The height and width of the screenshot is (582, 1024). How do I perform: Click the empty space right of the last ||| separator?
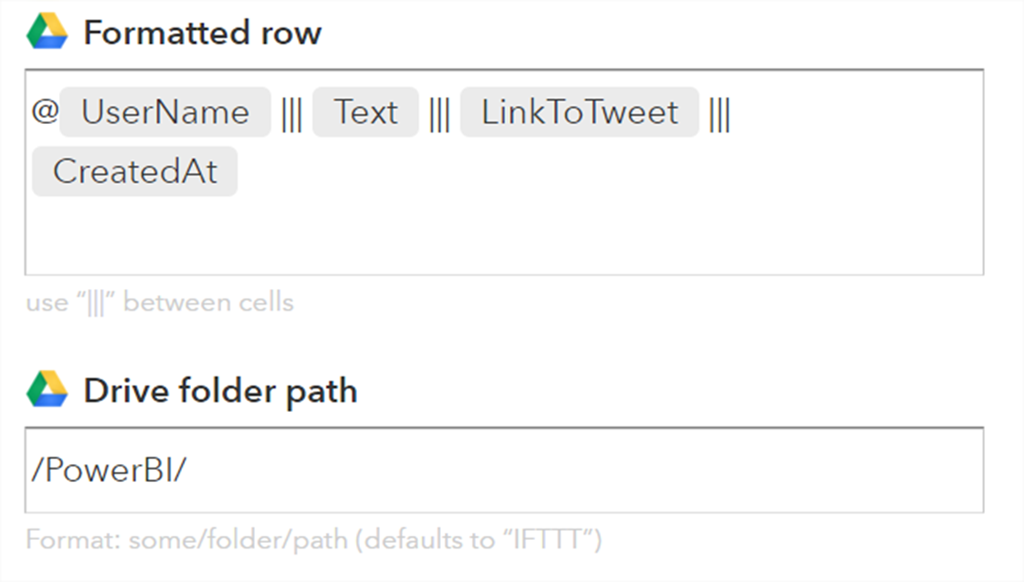click(x=850, y=112)
